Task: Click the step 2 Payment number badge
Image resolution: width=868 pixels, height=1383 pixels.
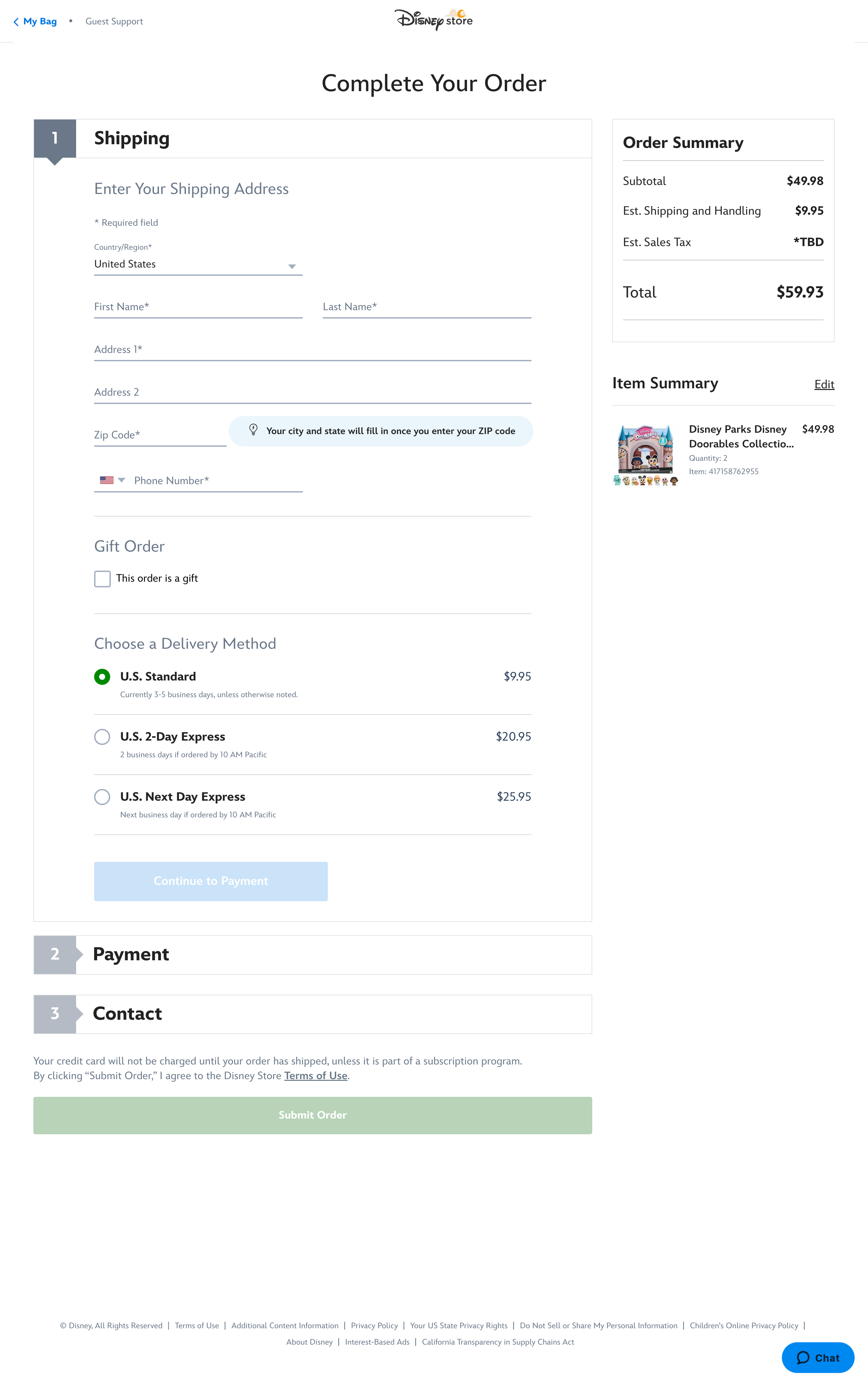Action: pyautogui.click(x=55, y=954)
